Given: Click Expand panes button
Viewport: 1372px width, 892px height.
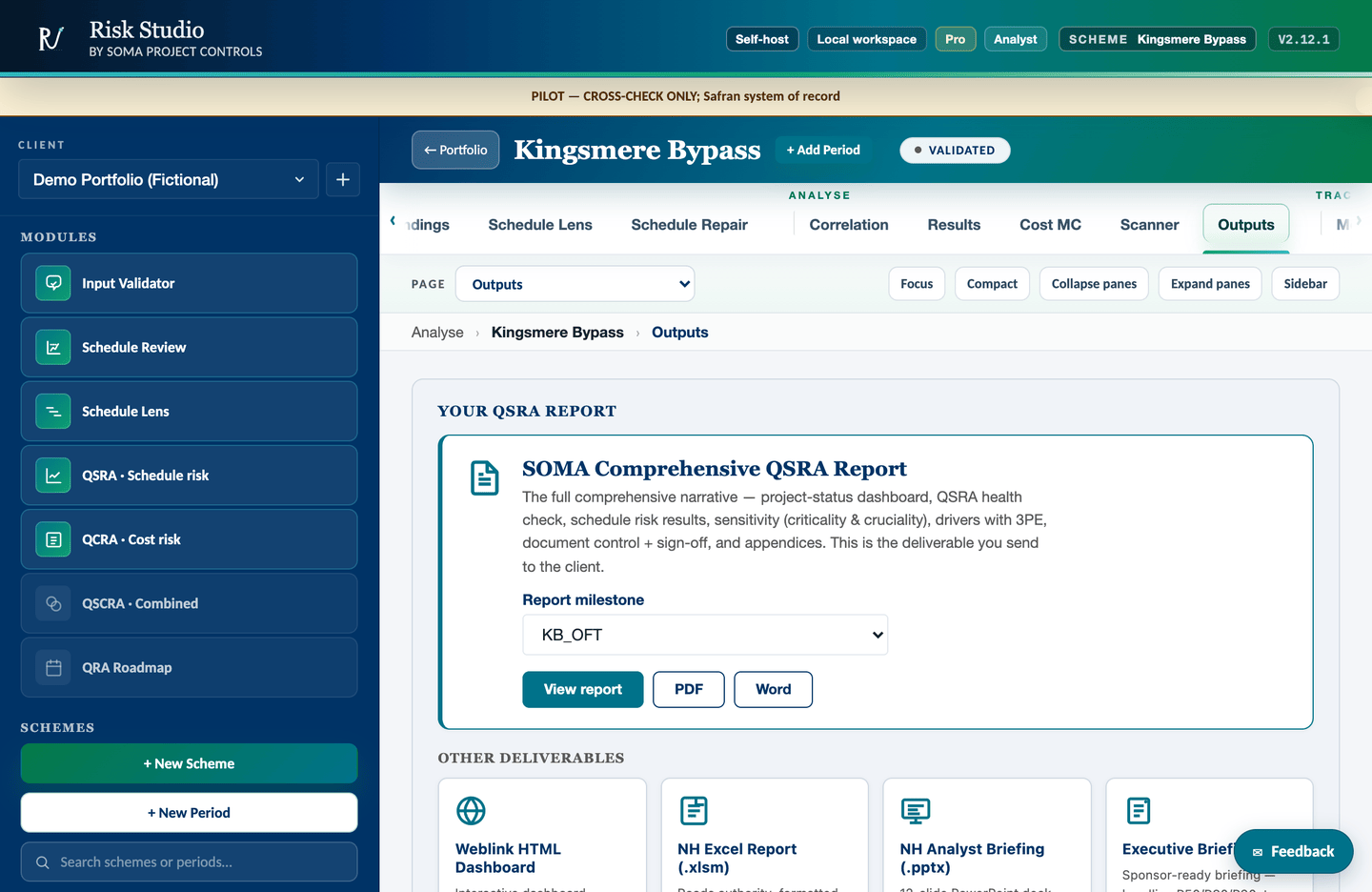Looking at the screenshot, I should pos(1210,284).
